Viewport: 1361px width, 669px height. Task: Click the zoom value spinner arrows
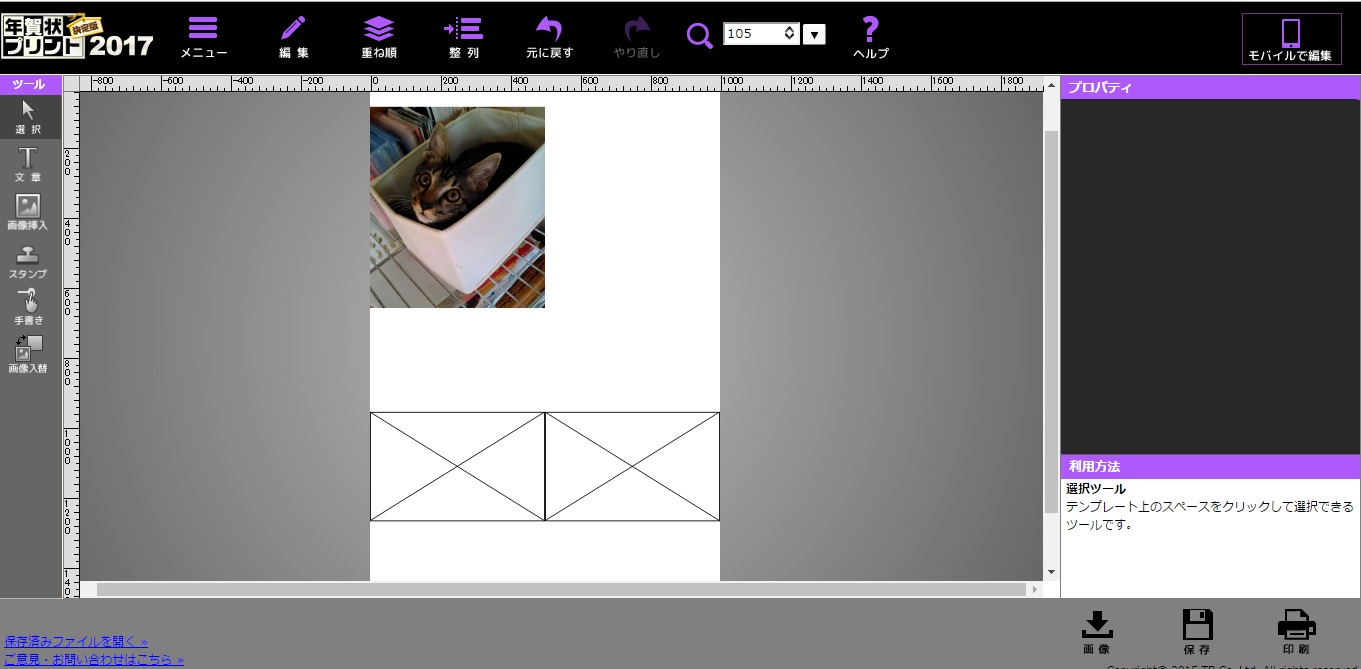click(x=790, y=34)
